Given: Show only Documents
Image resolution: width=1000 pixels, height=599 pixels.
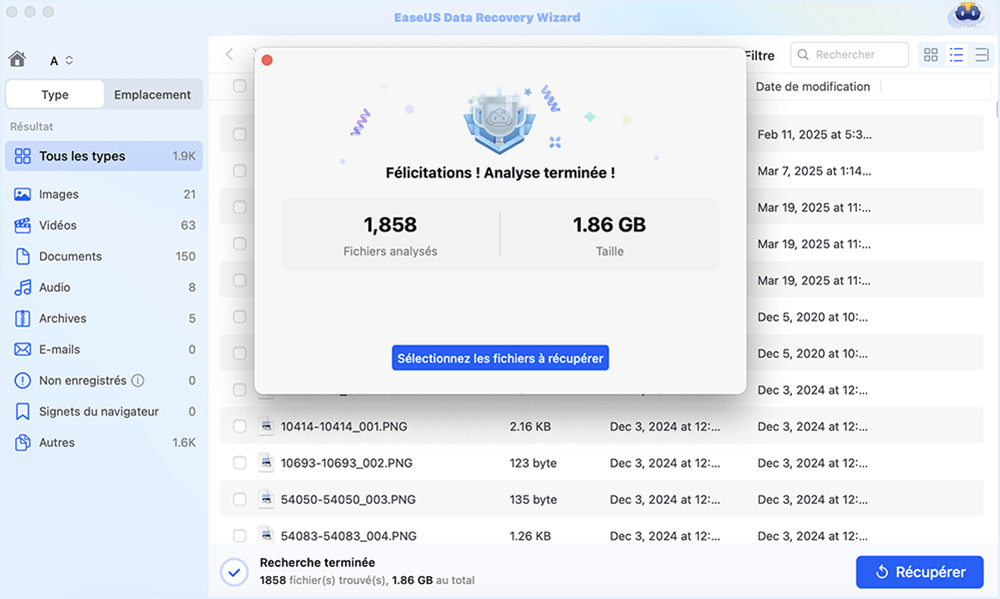Looking at the screenshot, I should pyautogui.click(x=104, y=256).
